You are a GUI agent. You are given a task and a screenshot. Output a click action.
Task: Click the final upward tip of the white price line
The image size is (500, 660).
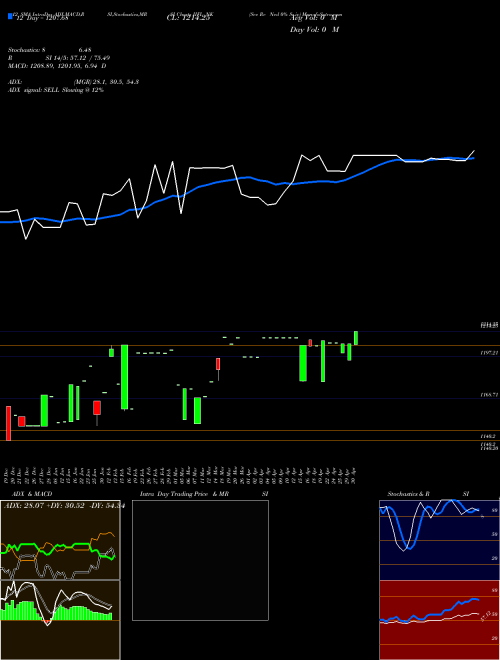(x=474, y=151)
